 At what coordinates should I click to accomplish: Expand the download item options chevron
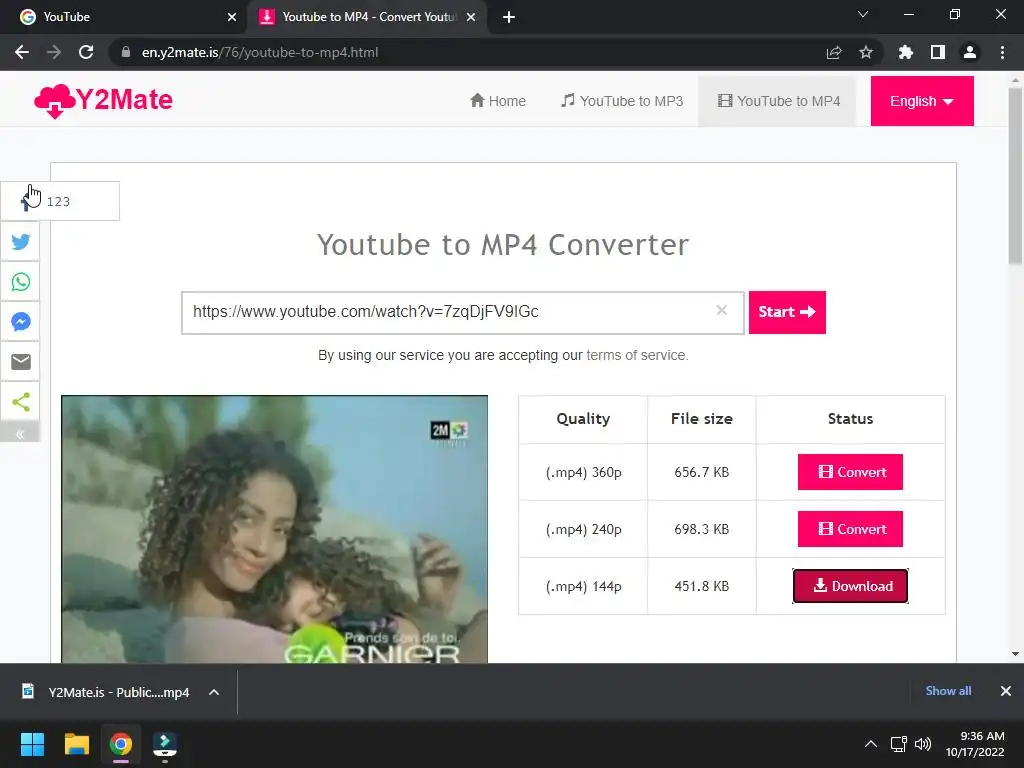tap(214, 692)
